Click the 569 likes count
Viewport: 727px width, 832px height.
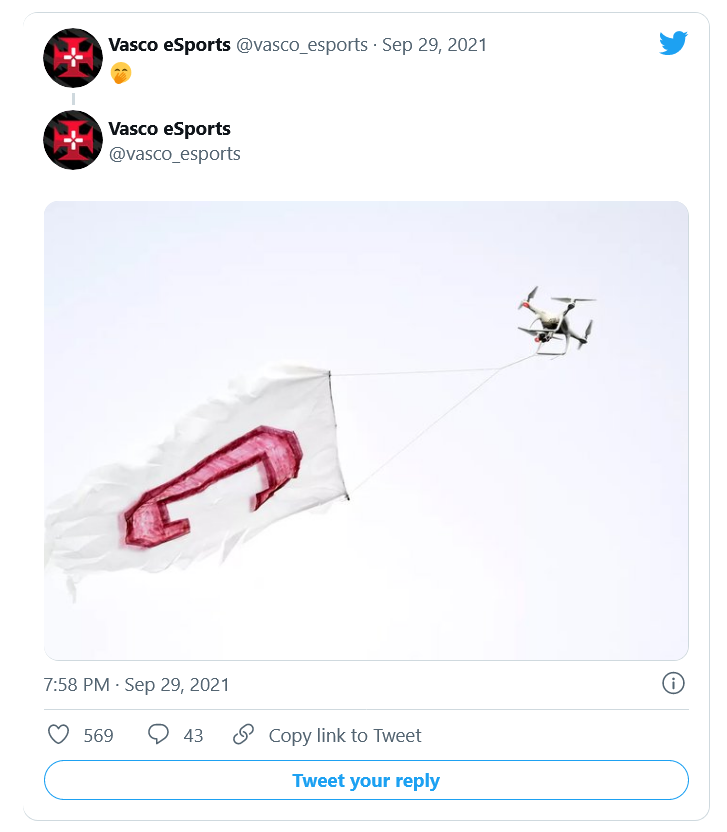click(x=98, y=736)
